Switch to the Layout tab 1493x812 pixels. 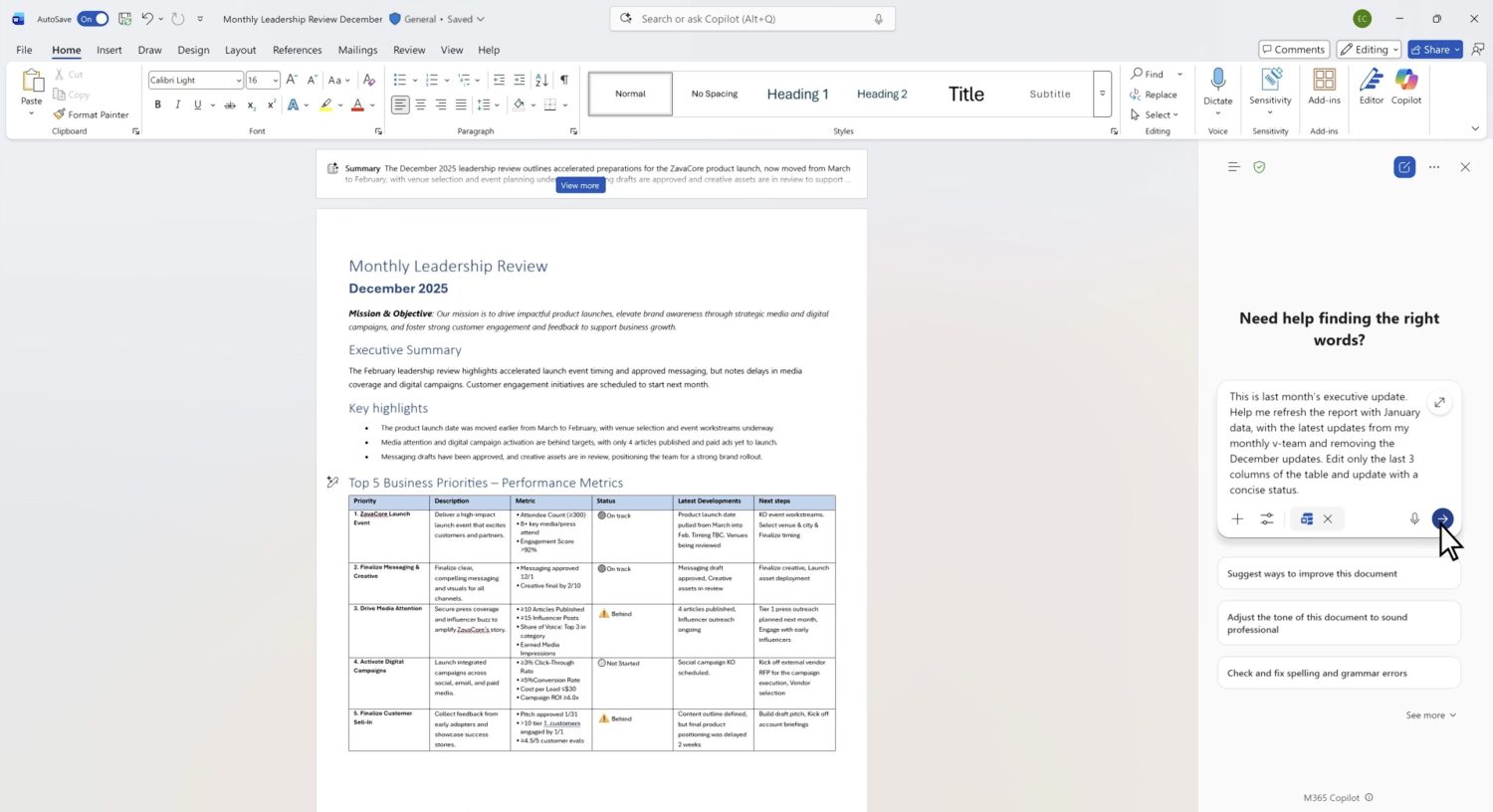[240, 50]
